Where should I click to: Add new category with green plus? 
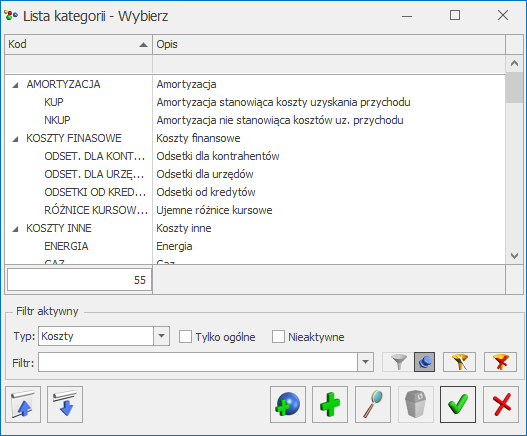point(330,404)
